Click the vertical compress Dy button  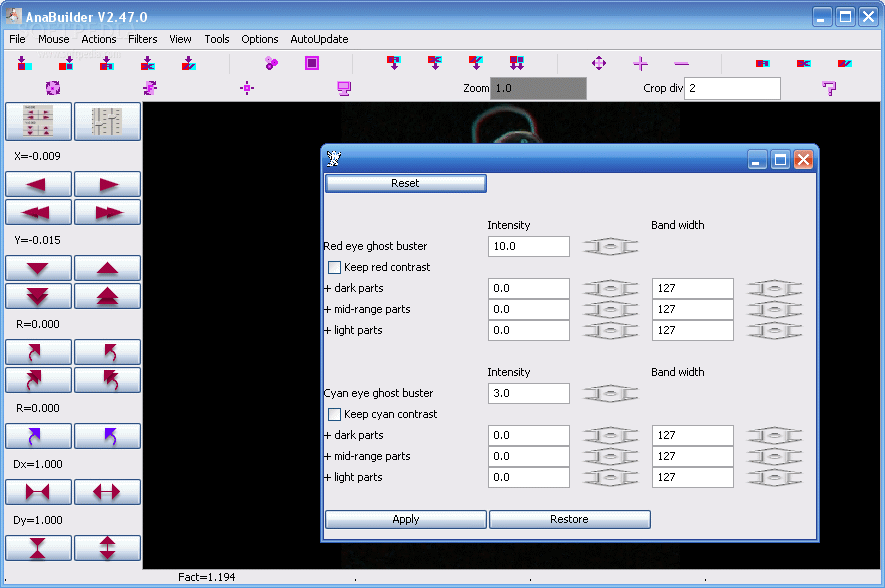38,548
